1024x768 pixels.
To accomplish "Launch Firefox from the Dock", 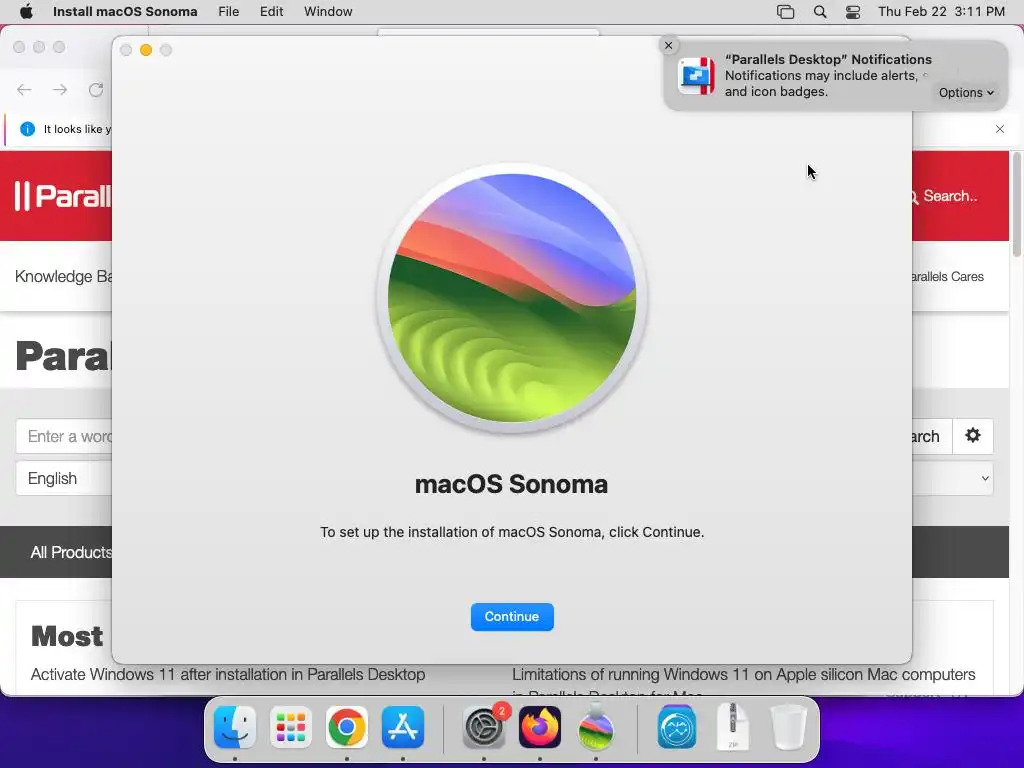I will tap(539, 727).
